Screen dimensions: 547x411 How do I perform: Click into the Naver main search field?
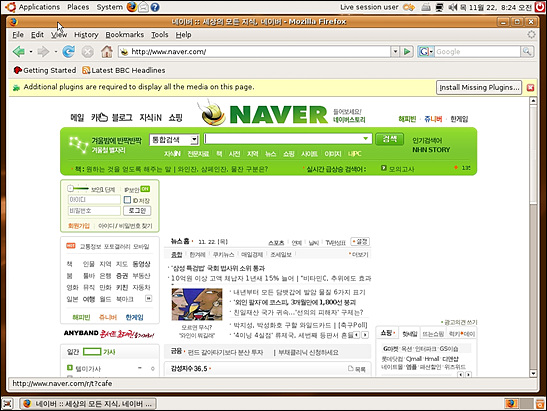(x=287, y=139)
